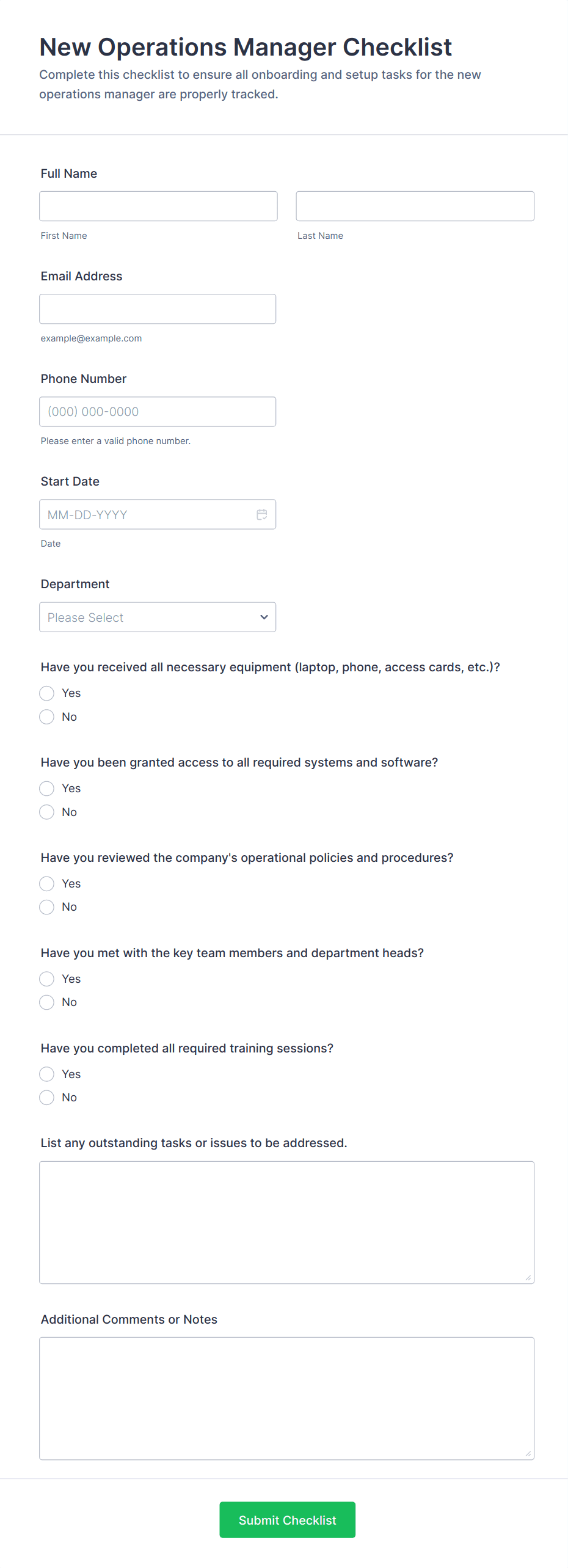568x1568 pixels.
Task: Mark No for reviewed operational policies
Action: click(x=47, y=907)
